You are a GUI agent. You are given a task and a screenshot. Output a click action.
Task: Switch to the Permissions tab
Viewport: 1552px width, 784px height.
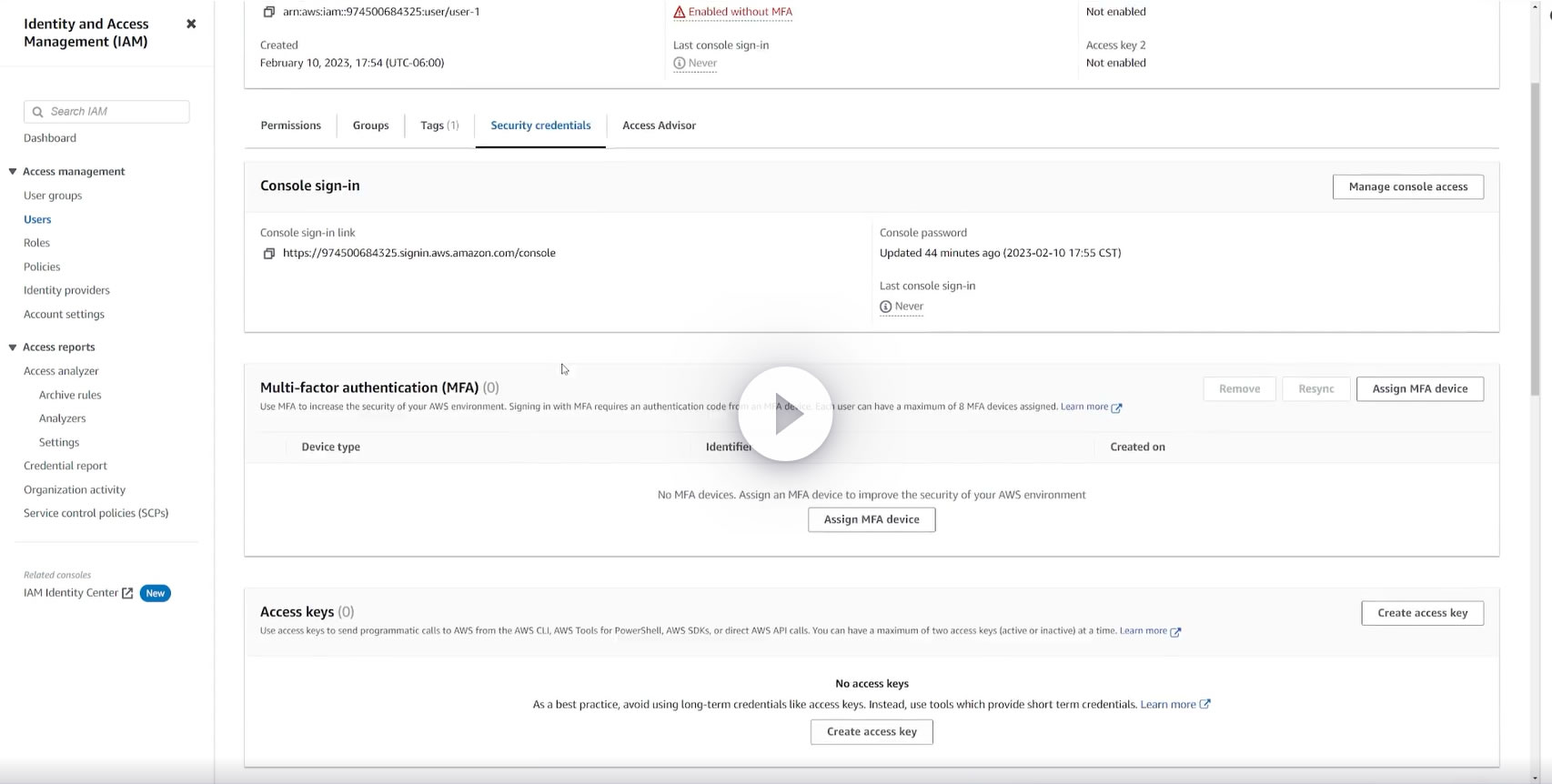coord(290,126)
